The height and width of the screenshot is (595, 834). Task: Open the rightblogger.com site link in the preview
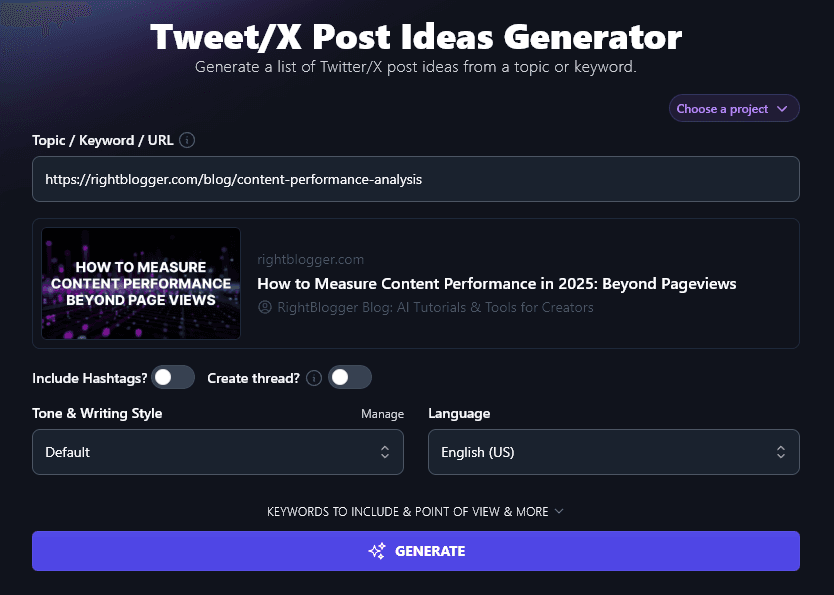click(x=311, y=259)
